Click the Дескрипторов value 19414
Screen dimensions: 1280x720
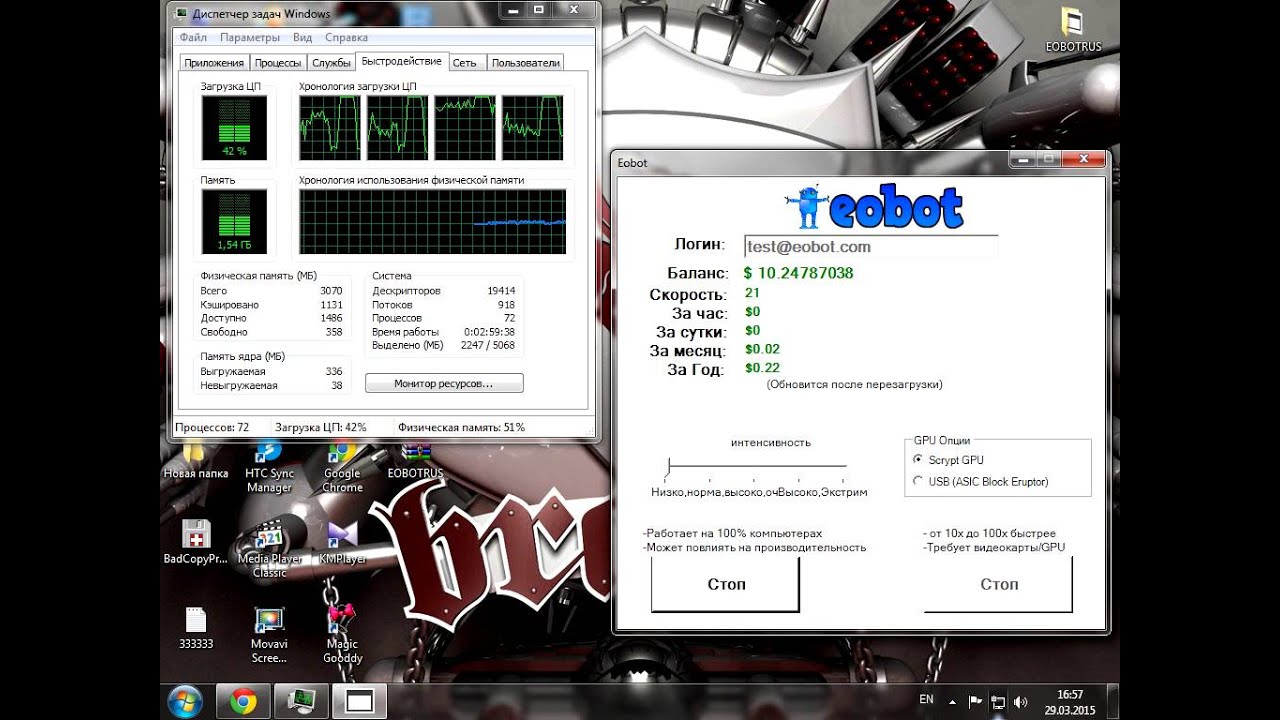coord(501,291)
